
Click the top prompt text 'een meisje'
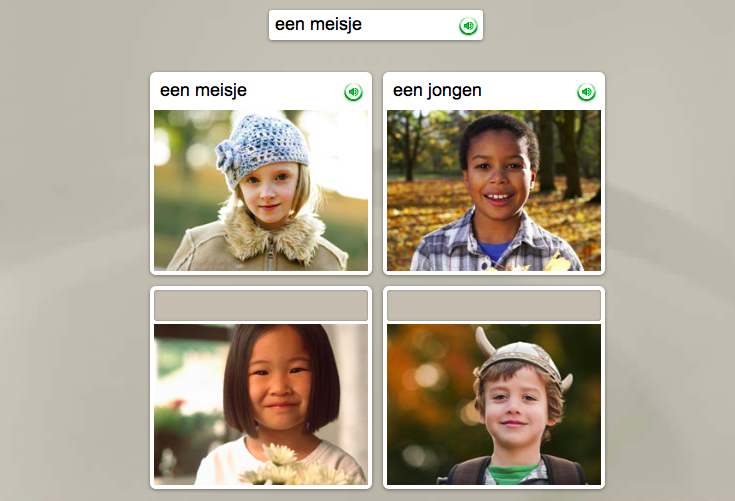[318, 24]
